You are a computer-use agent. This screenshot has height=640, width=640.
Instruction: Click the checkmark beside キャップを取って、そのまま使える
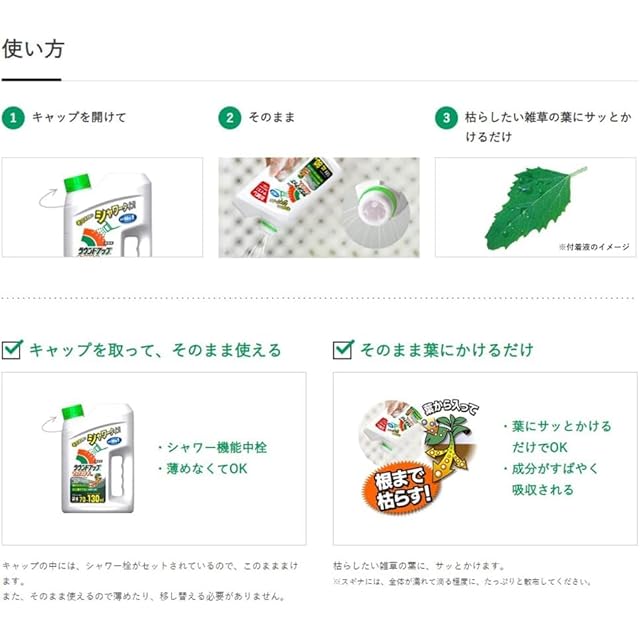coord(12,350)
